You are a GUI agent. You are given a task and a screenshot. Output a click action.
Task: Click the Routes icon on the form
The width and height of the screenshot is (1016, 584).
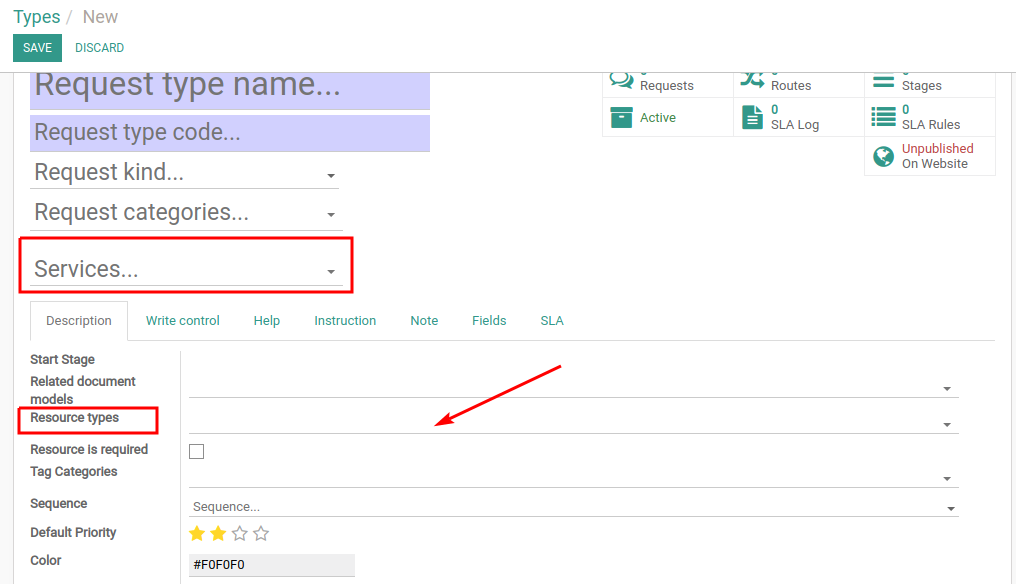(x=755, y=78)
